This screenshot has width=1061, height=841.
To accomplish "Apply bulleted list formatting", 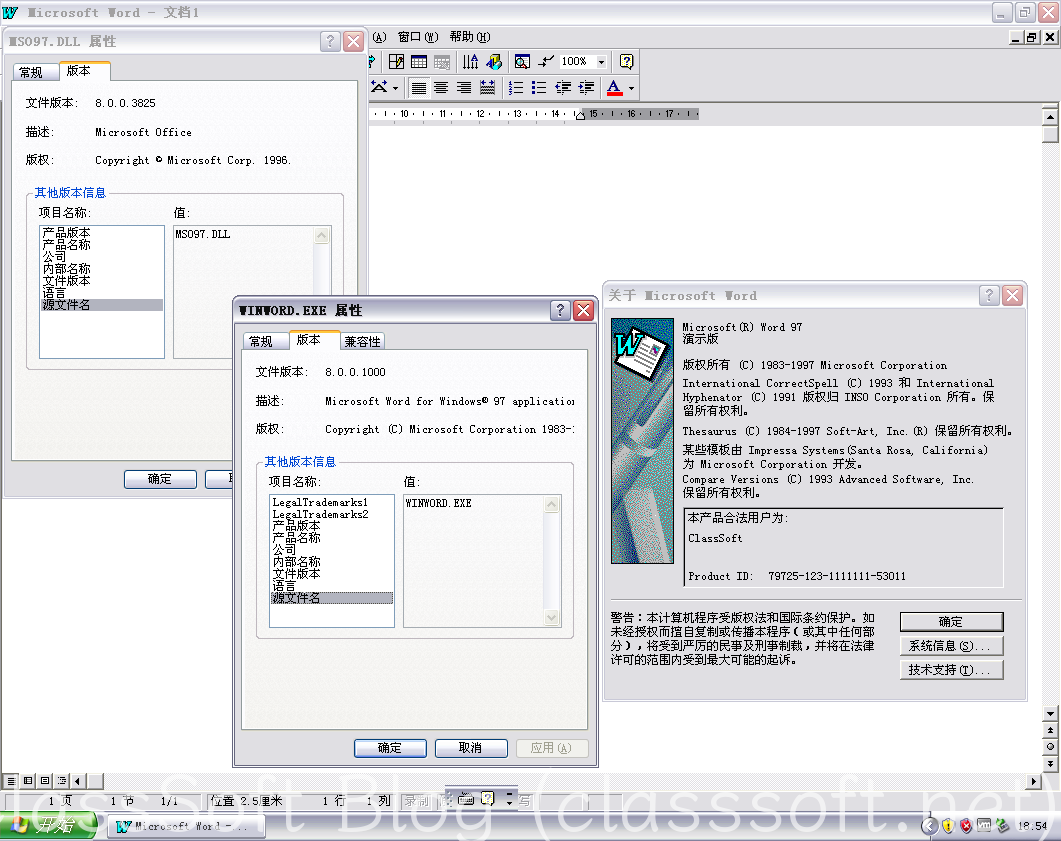I will 539,88.
